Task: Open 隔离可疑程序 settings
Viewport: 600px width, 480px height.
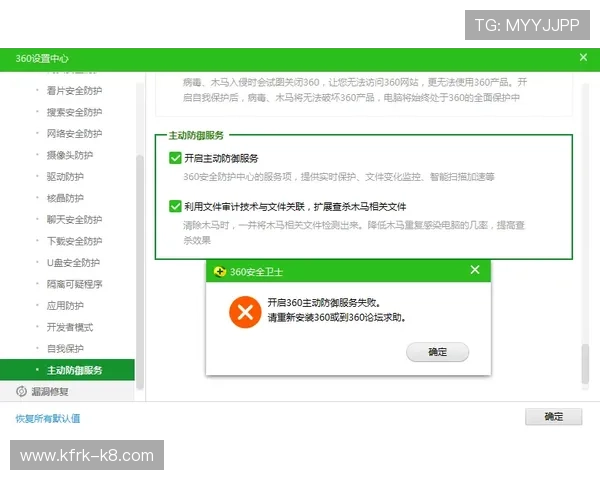Action: [74, 284]
